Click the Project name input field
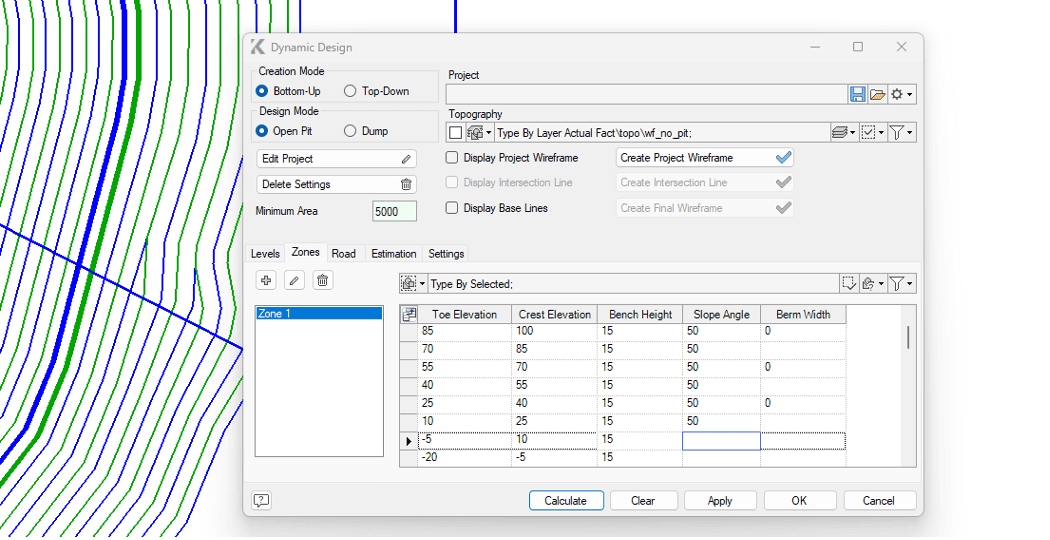The width and height of the screenshot is (1050, 540). (647, 94)
